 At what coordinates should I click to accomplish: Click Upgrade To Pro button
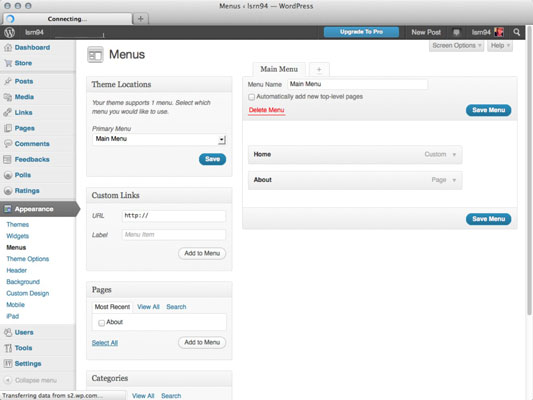[361, 32]
